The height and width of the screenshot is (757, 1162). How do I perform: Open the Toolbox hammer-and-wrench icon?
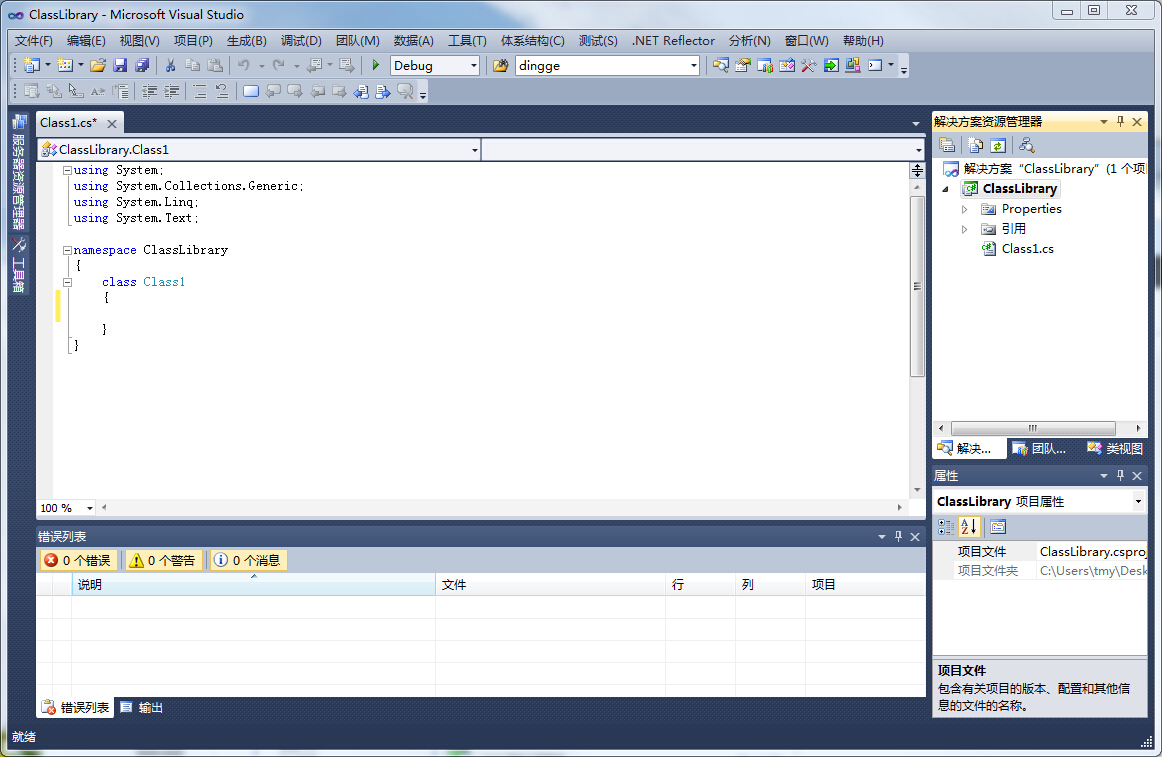coord(809,65)
